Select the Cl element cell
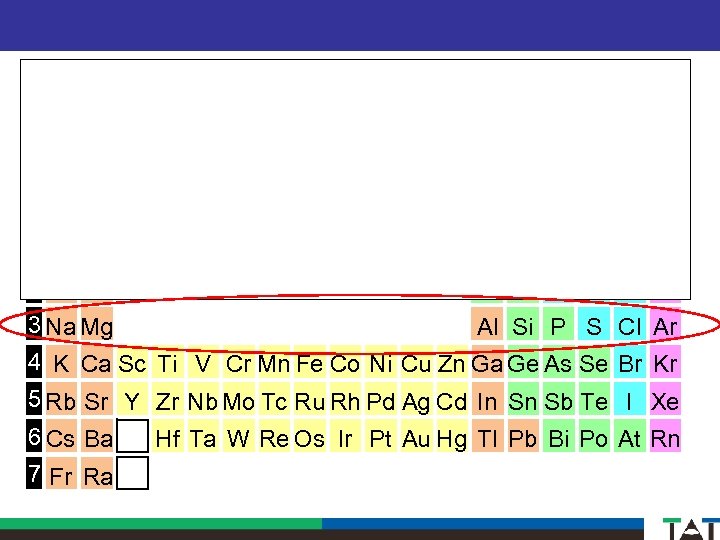This screenshot has height=540, width=720. (x=630, y=324)
